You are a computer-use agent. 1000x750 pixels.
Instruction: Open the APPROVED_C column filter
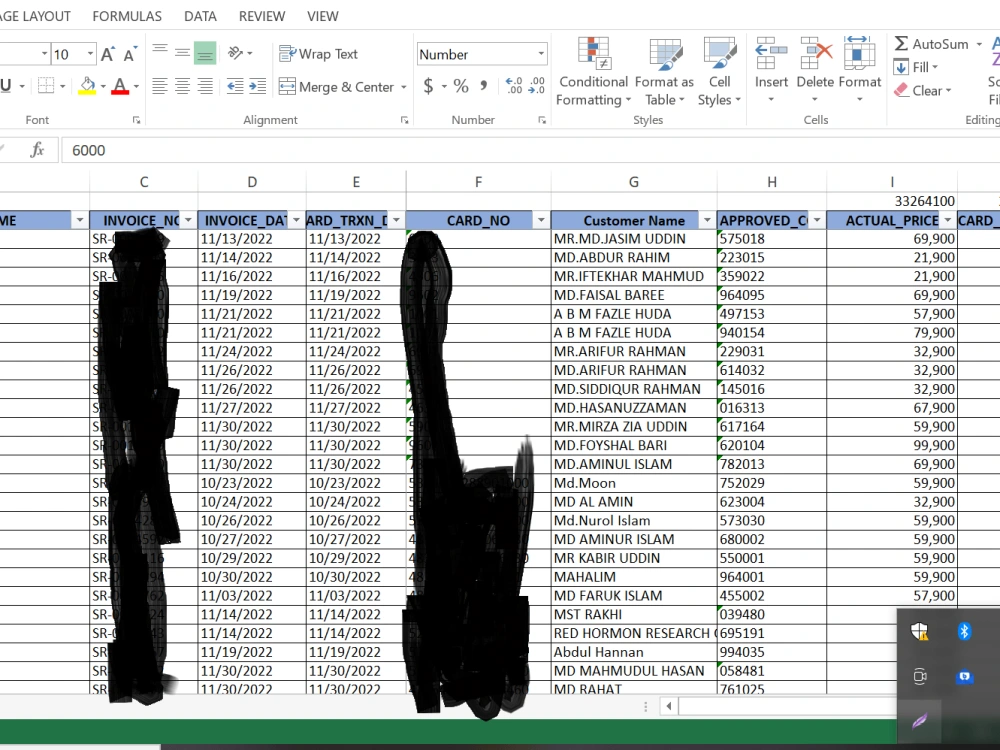(x=816, y=221)
